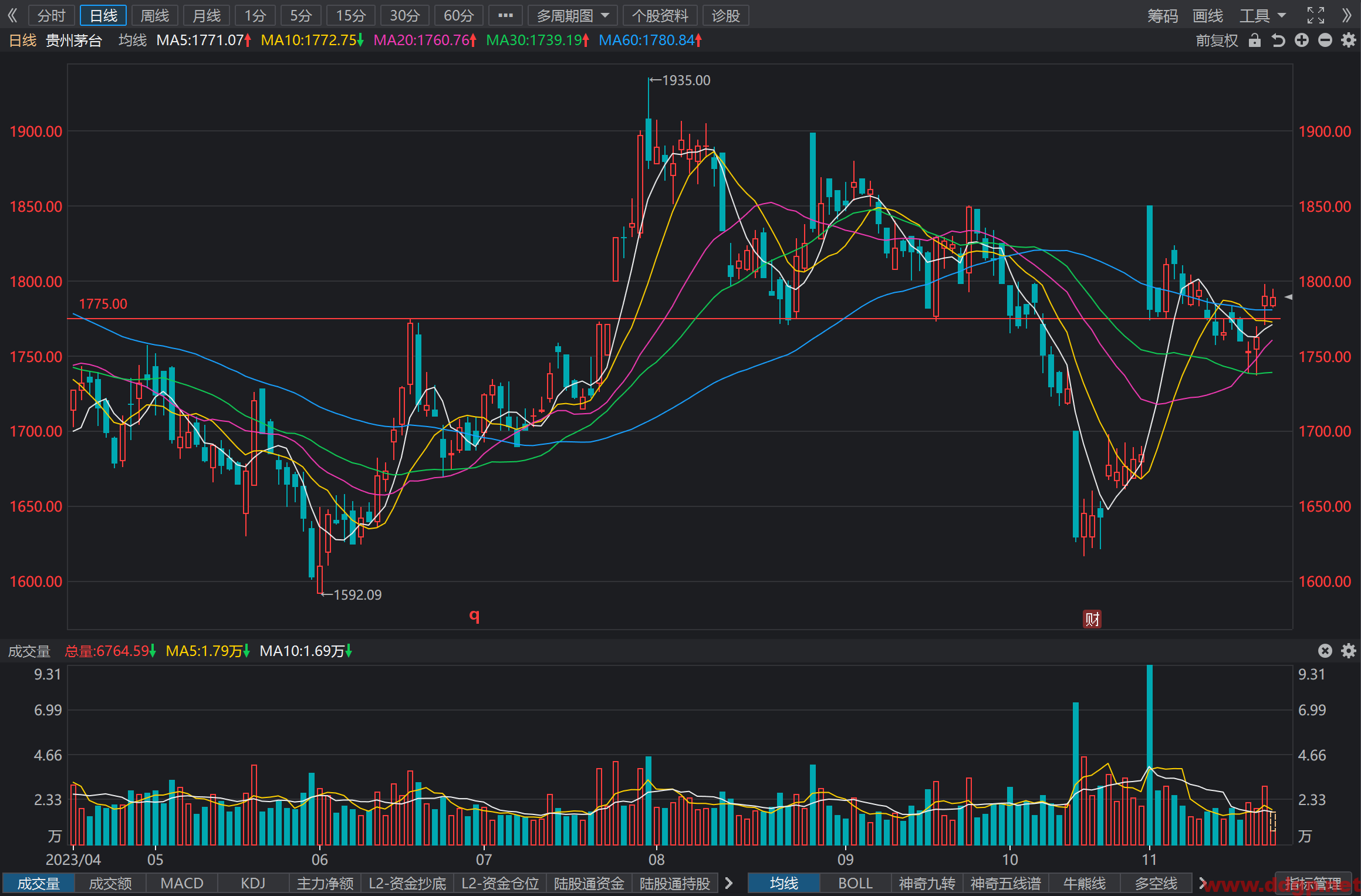The height and width of the screenshot is (896, 1361).
Task: Toggle 前复权 price adjustment mode
Action: (x=1217, y=40)
